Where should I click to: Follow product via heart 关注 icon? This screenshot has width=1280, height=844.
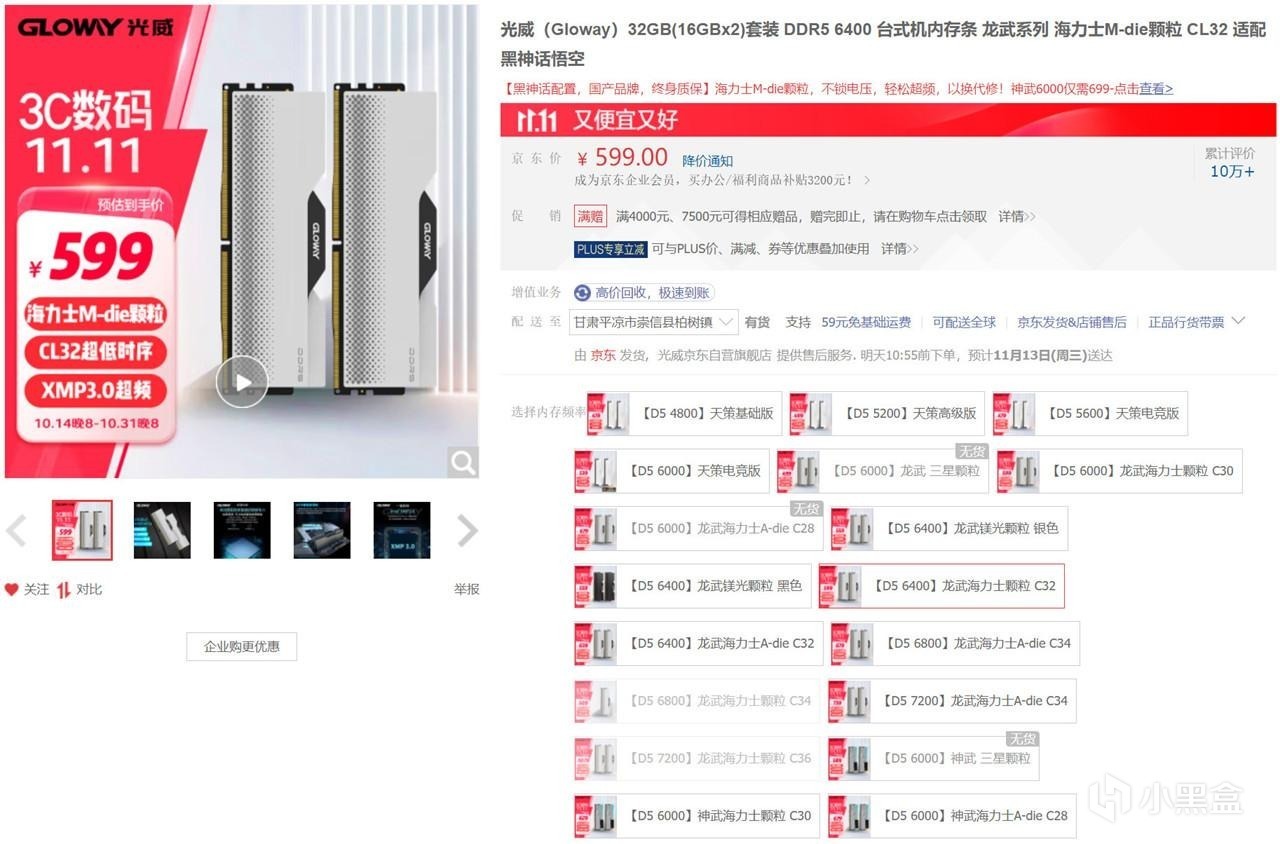point(27,590)
